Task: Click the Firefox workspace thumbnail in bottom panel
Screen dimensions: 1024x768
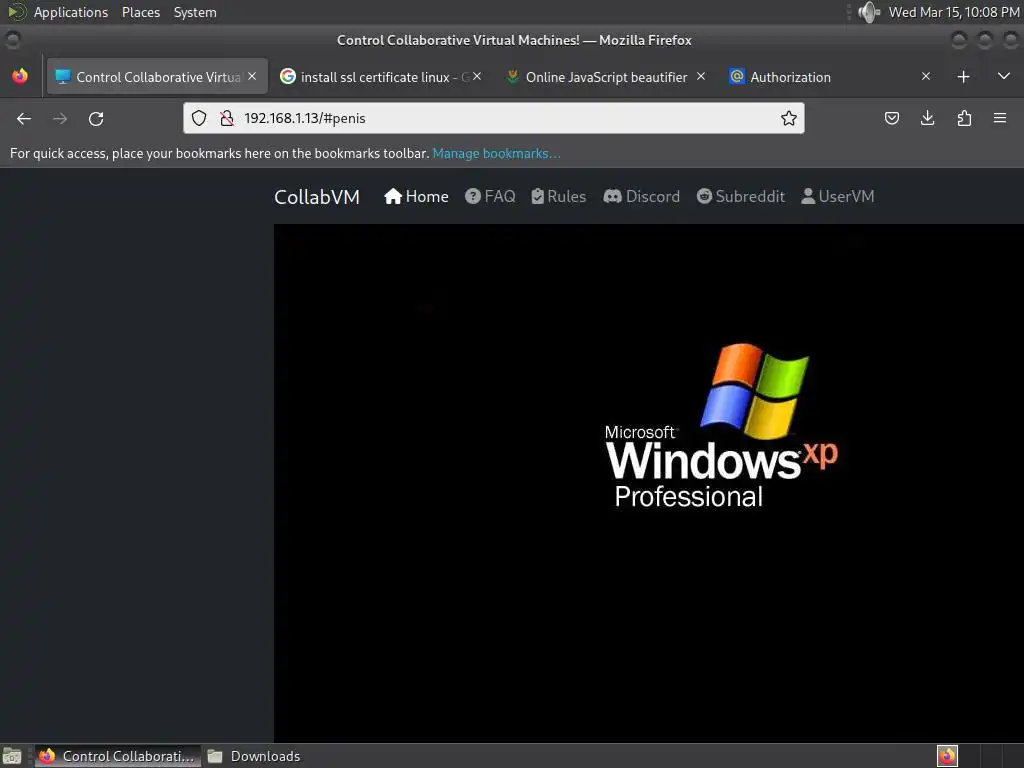Action: tap(947, 756)
